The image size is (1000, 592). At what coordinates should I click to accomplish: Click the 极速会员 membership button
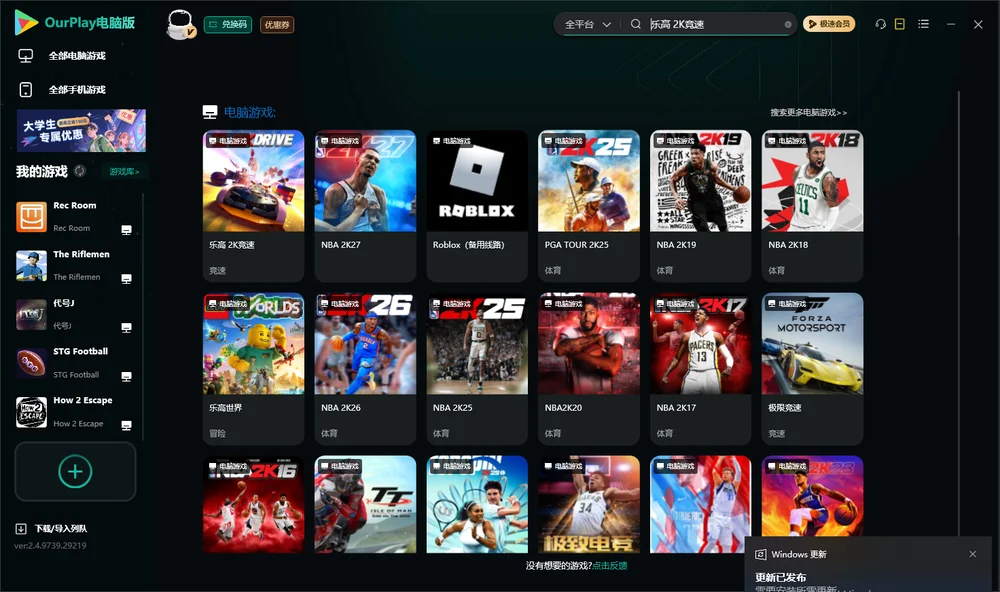(829, 24)
